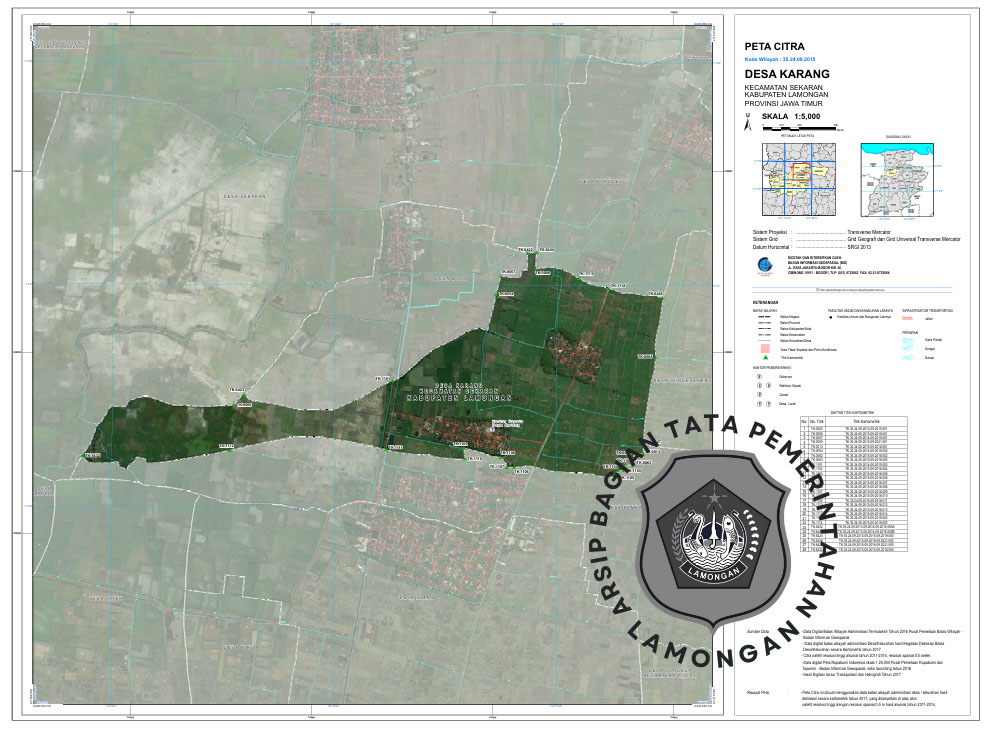The width and height of the screenshot is (996, 735).
Task: Click the Petunjuk Letak Peta index map
Action: point(797,179)
